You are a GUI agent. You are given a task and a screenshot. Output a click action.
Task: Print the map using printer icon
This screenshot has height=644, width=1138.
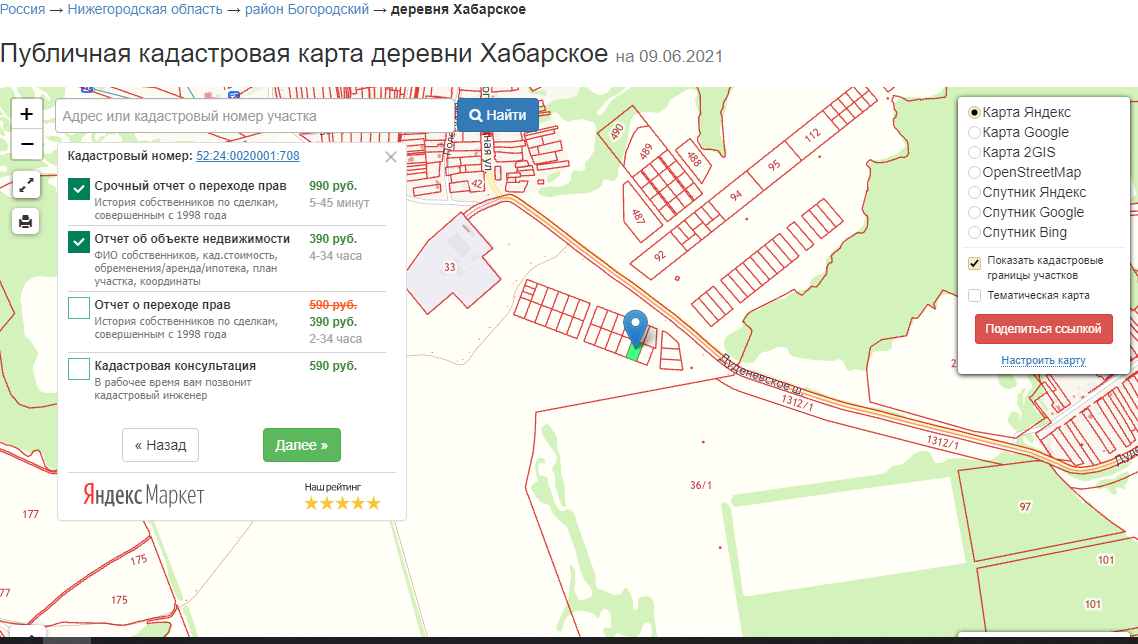click(26, 221)
